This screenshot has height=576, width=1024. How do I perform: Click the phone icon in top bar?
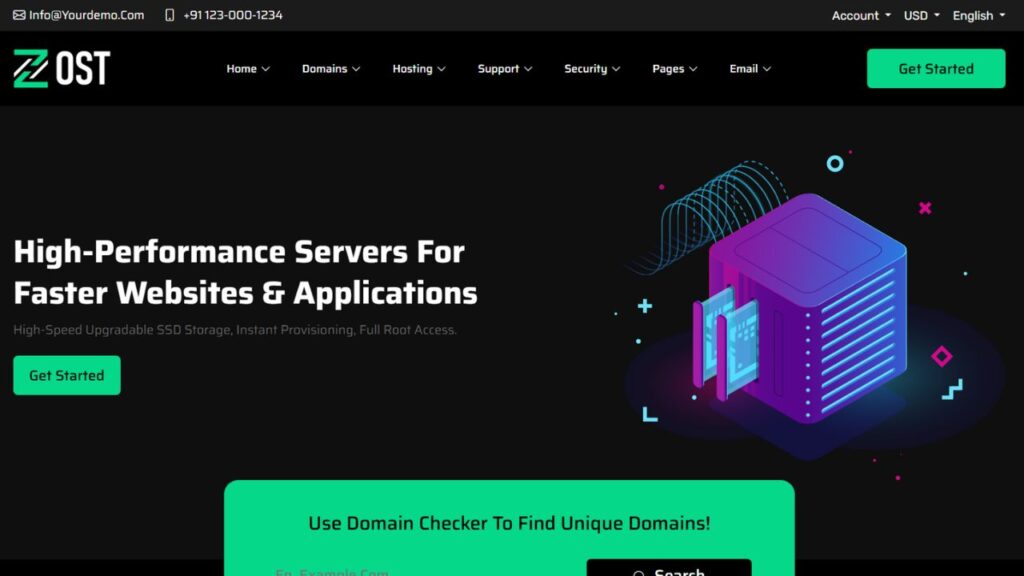pyautogui.click(x=169, y=15)
